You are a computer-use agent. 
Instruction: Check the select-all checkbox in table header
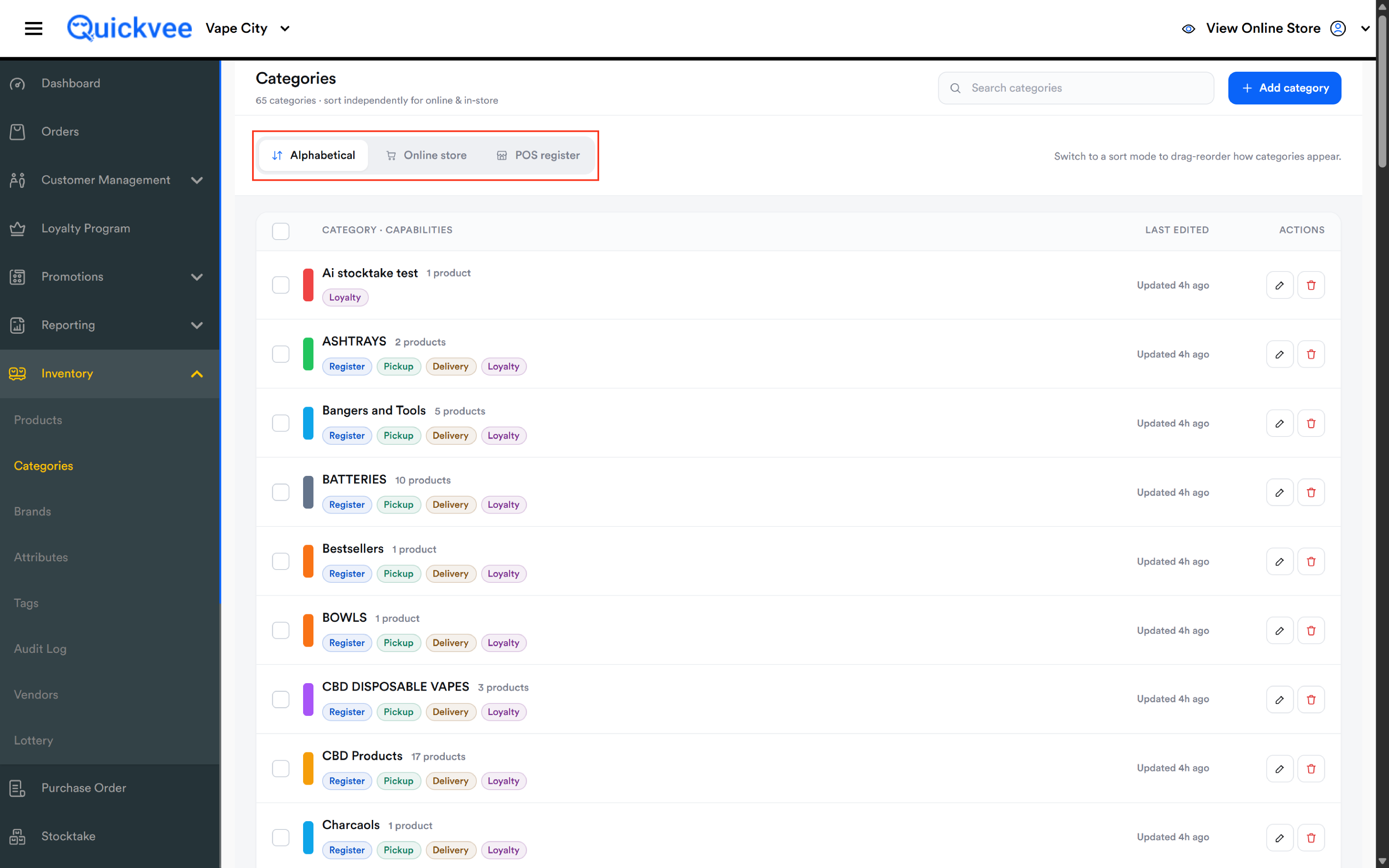(x=281, y=231)
